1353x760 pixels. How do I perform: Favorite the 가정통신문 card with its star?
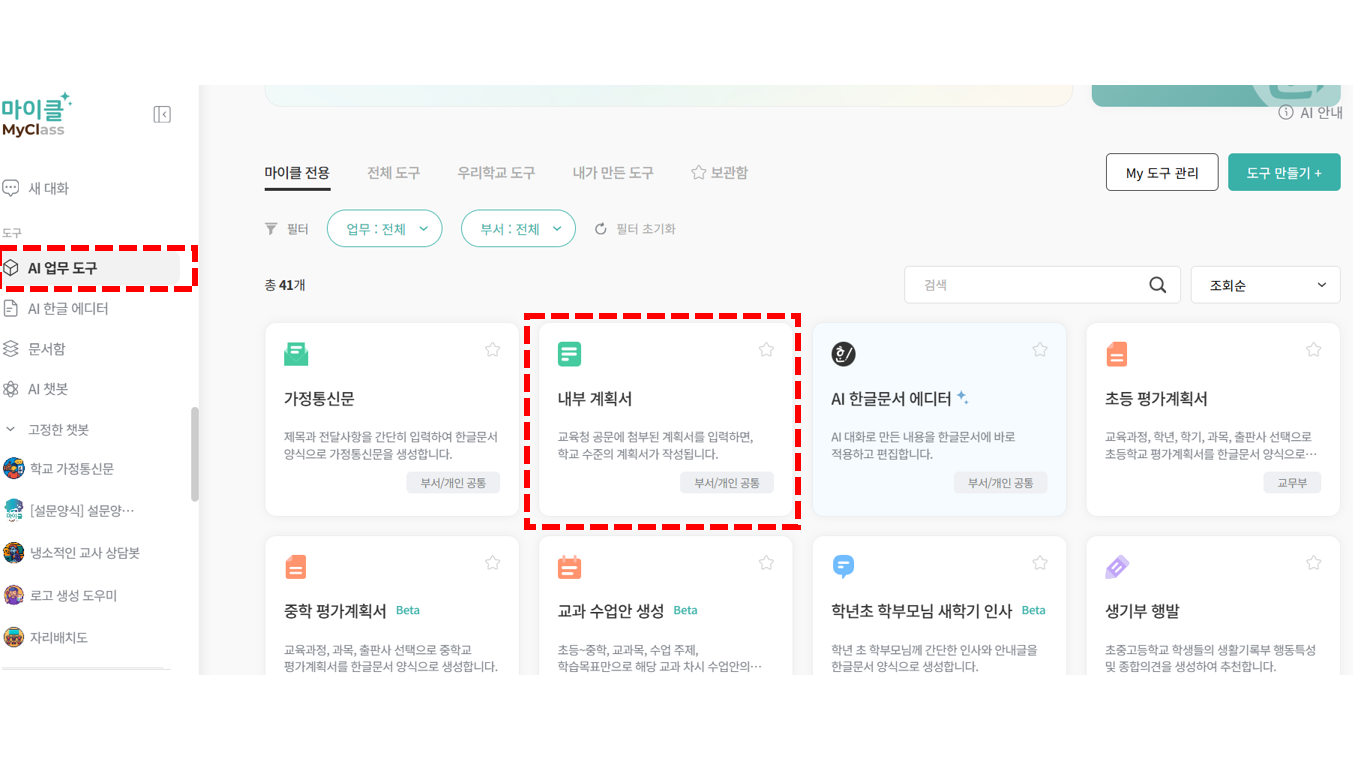click(492, 349)
